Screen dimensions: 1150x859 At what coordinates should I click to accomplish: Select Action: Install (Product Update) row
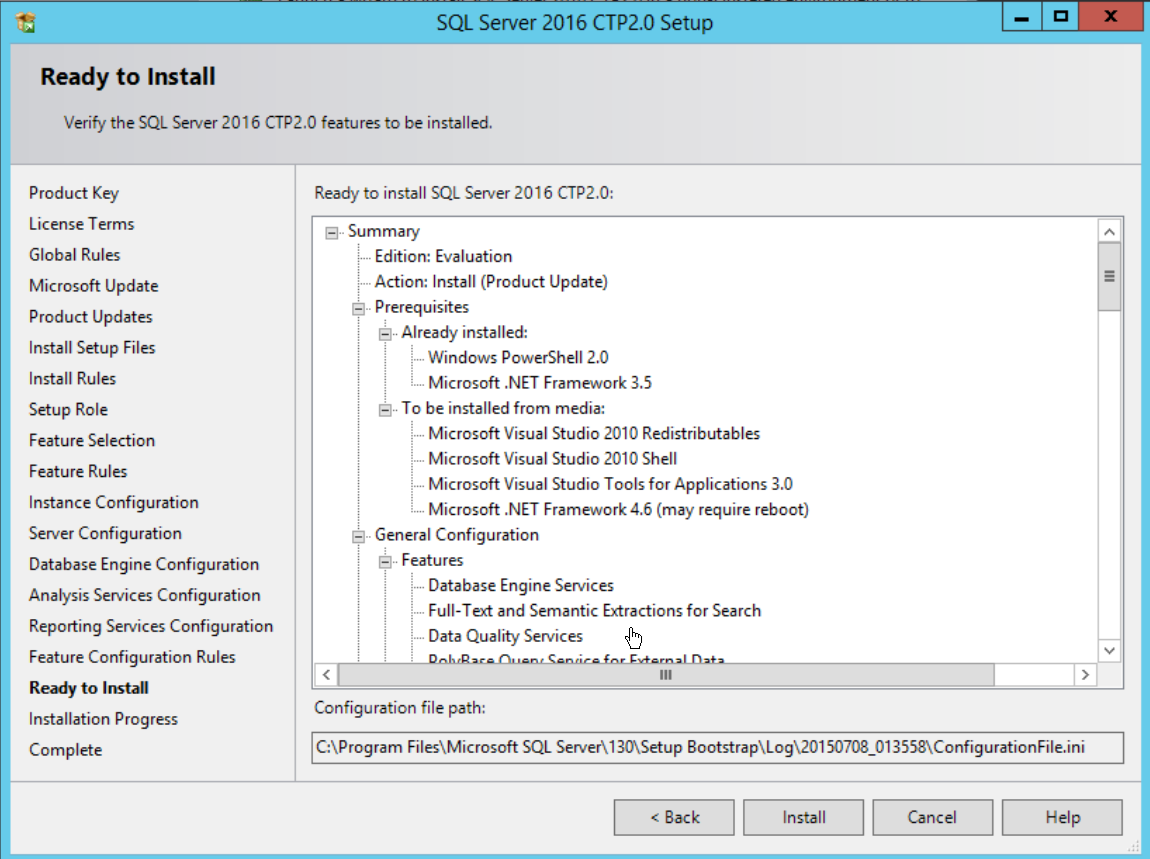click(x=491, y=282)
